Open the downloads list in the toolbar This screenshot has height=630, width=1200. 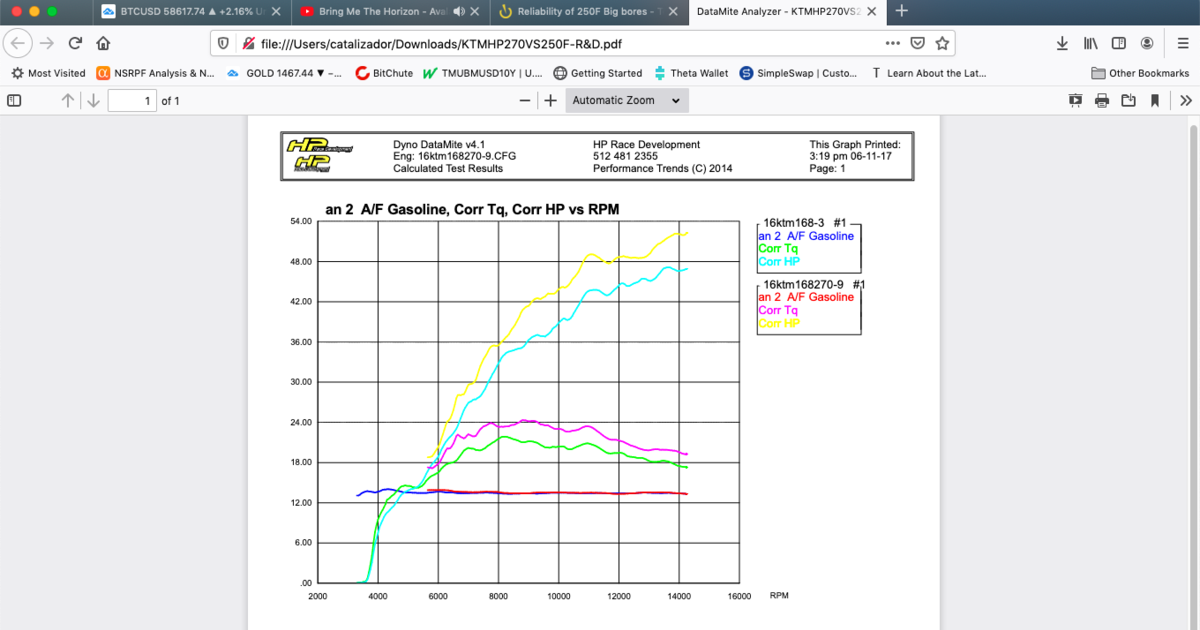coord(1061,44)
